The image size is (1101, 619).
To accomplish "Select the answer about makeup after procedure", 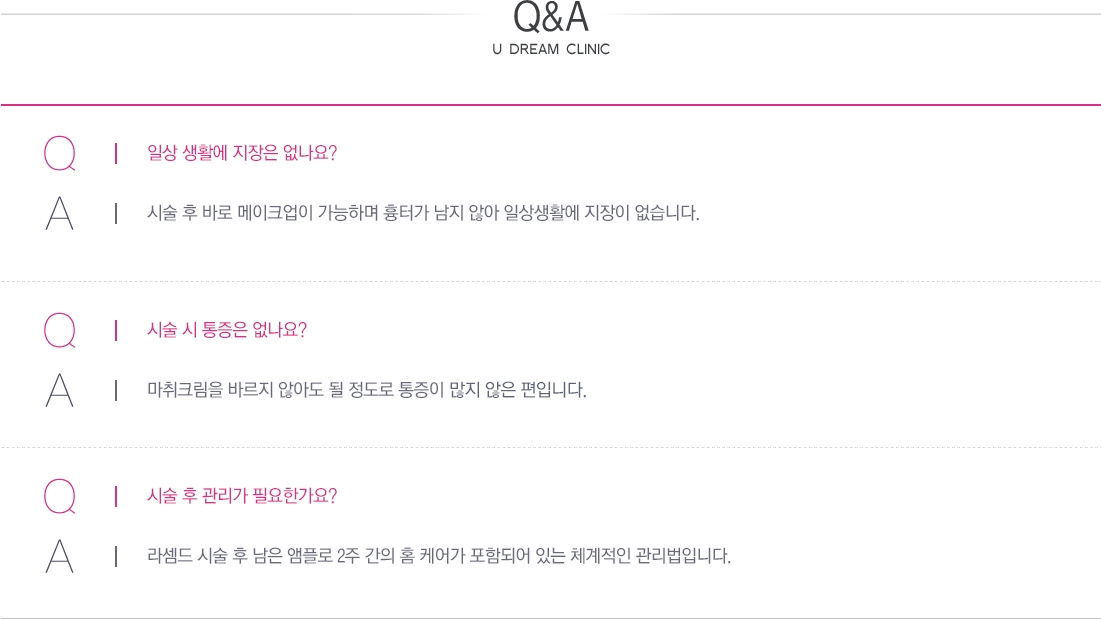I will click(423, 213).
